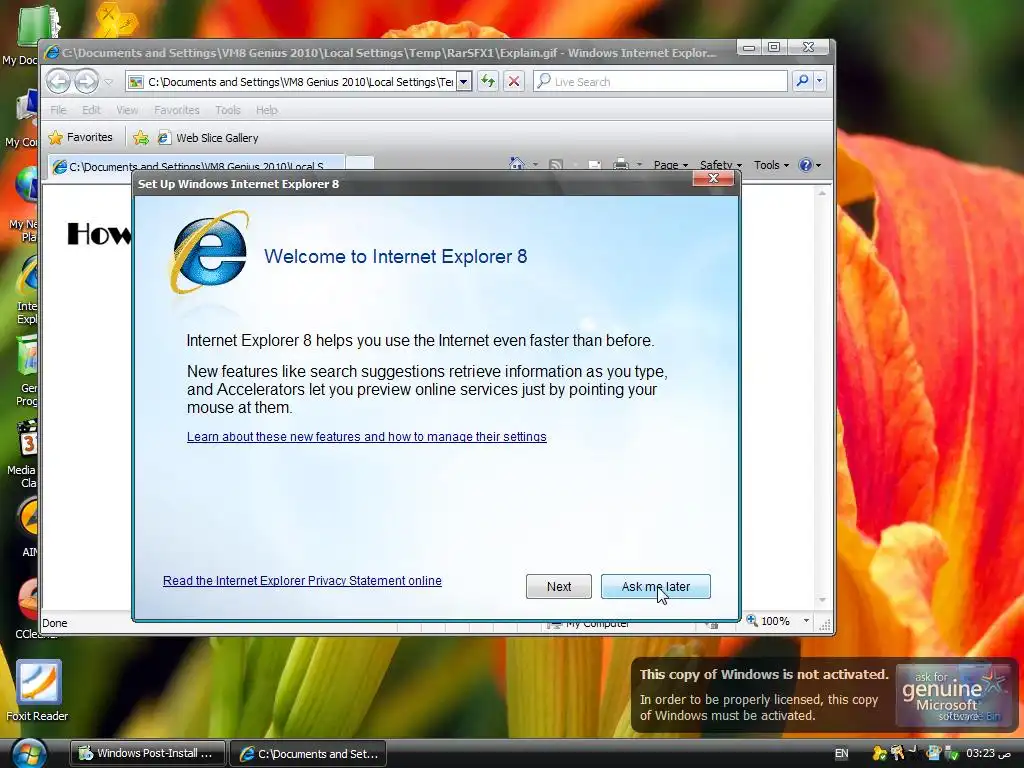This screenshot has height=768, width=1024.
Task: Click the blue Help question mark icon
Action: click(x=806, y=165)
